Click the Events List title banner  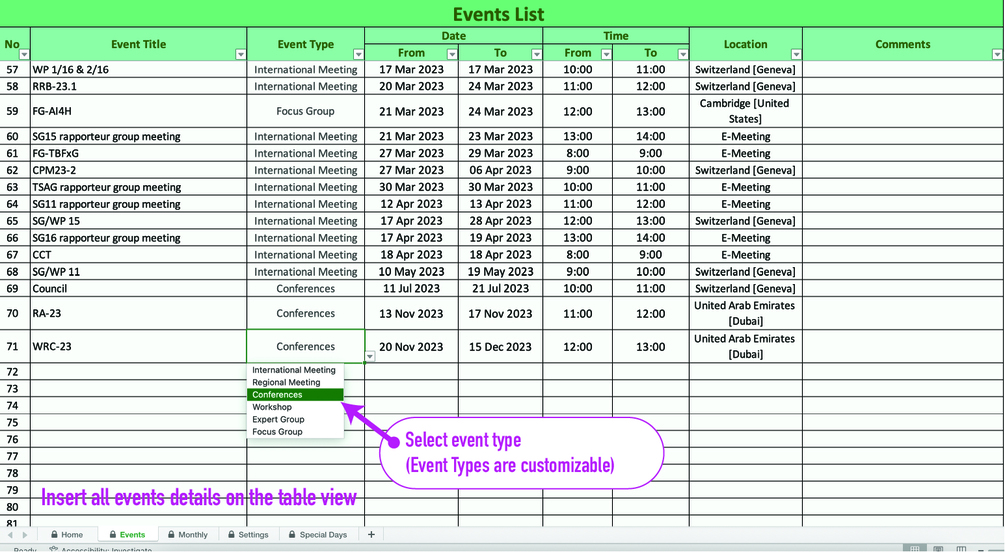502,13
